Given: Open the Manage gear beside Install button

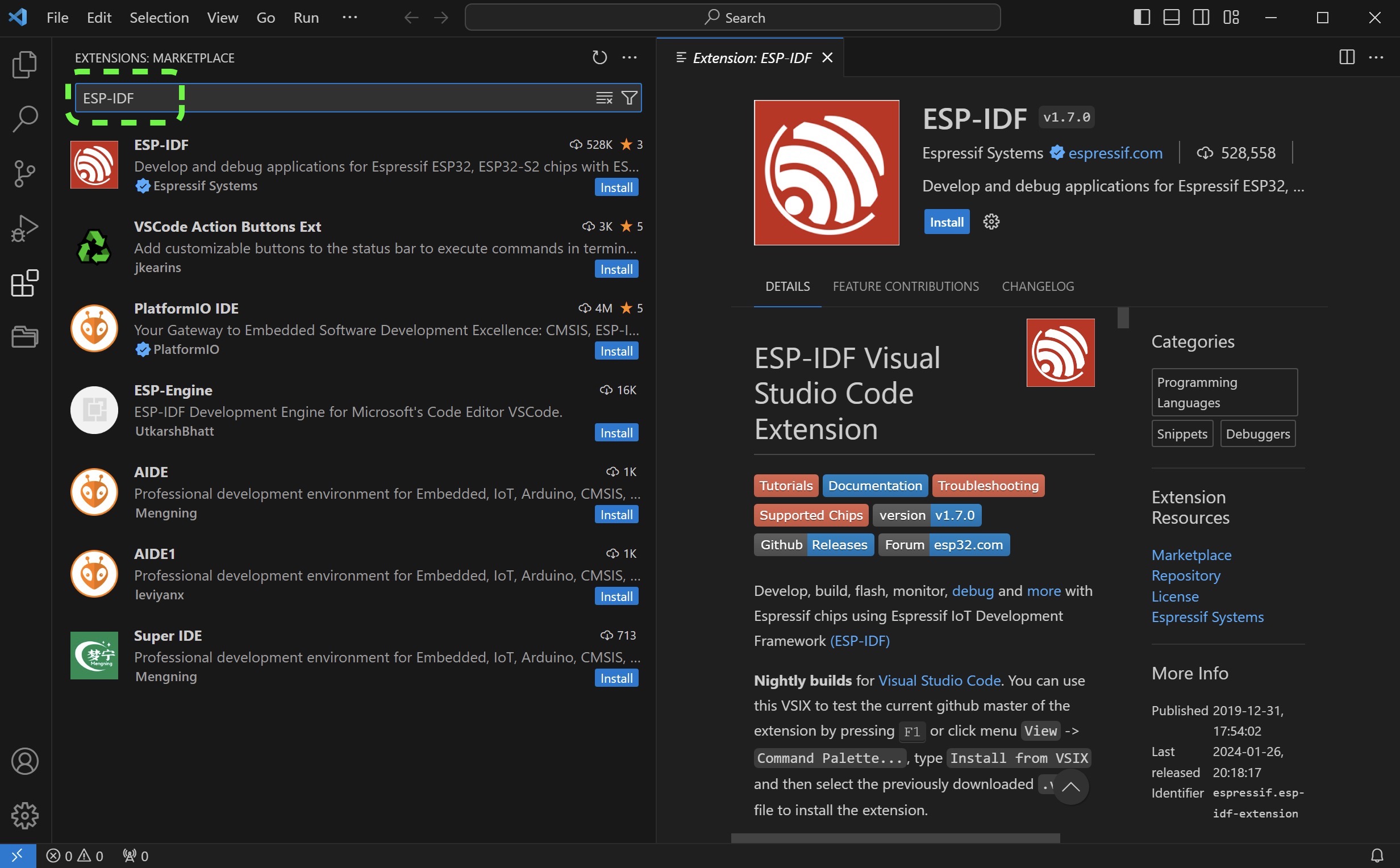Looking at the screenshot, I should pyautogui.click(x=991, y=222).
